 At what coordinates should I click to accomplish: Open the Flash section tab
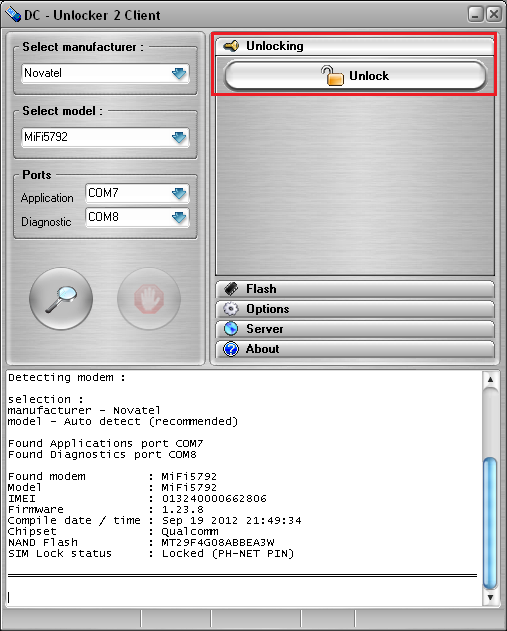tap(355, 289)
